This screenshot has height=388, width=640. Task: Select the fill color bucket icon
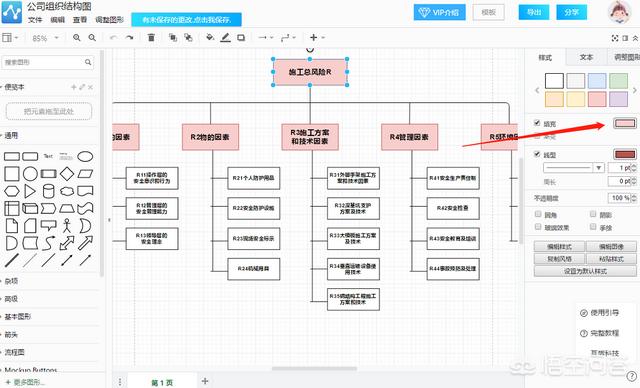pyautogui.click(x=210, y=38)
